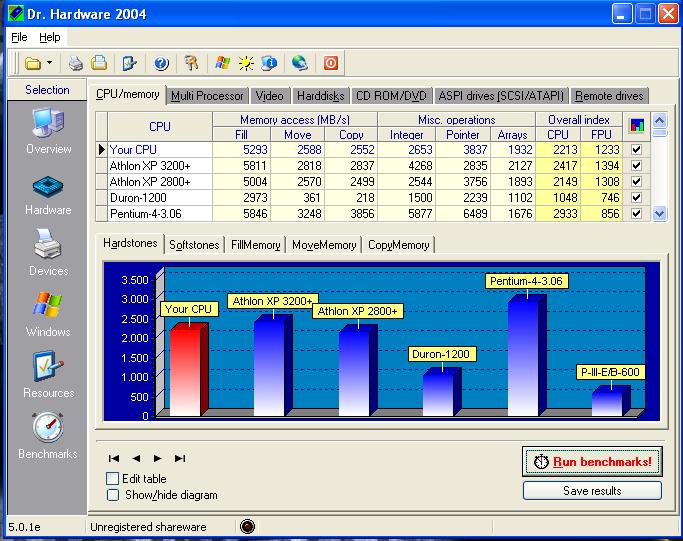Switch to the Remote drives tab
This screenshot has height=541, width=683.
(609, 96)
